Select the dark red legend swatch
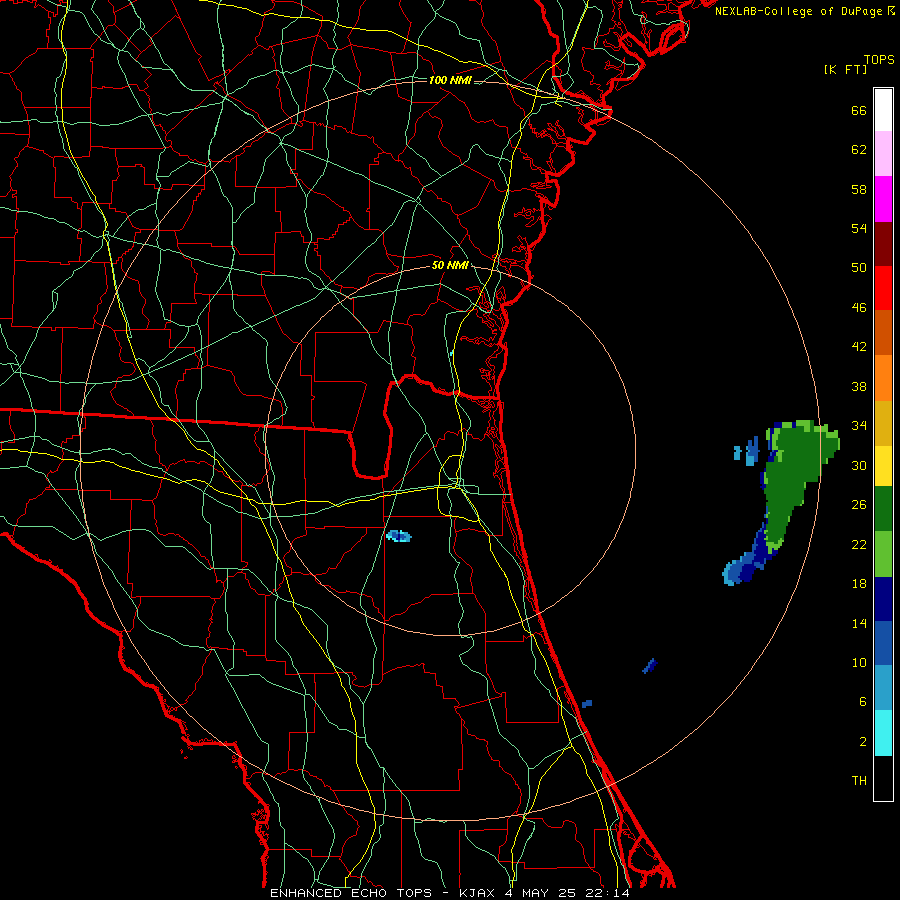Viewport: 900px width, 900px height. [883, 244]
